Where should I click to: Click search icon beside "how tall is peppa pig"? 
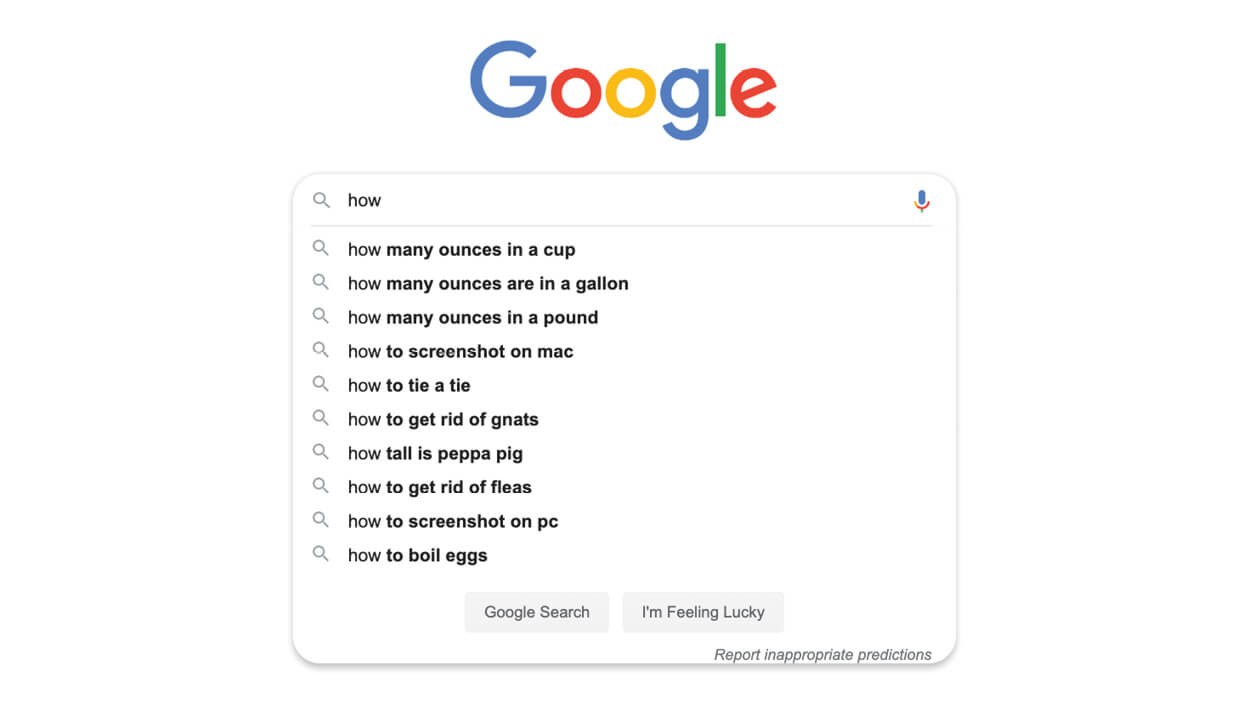pos(320,452)
